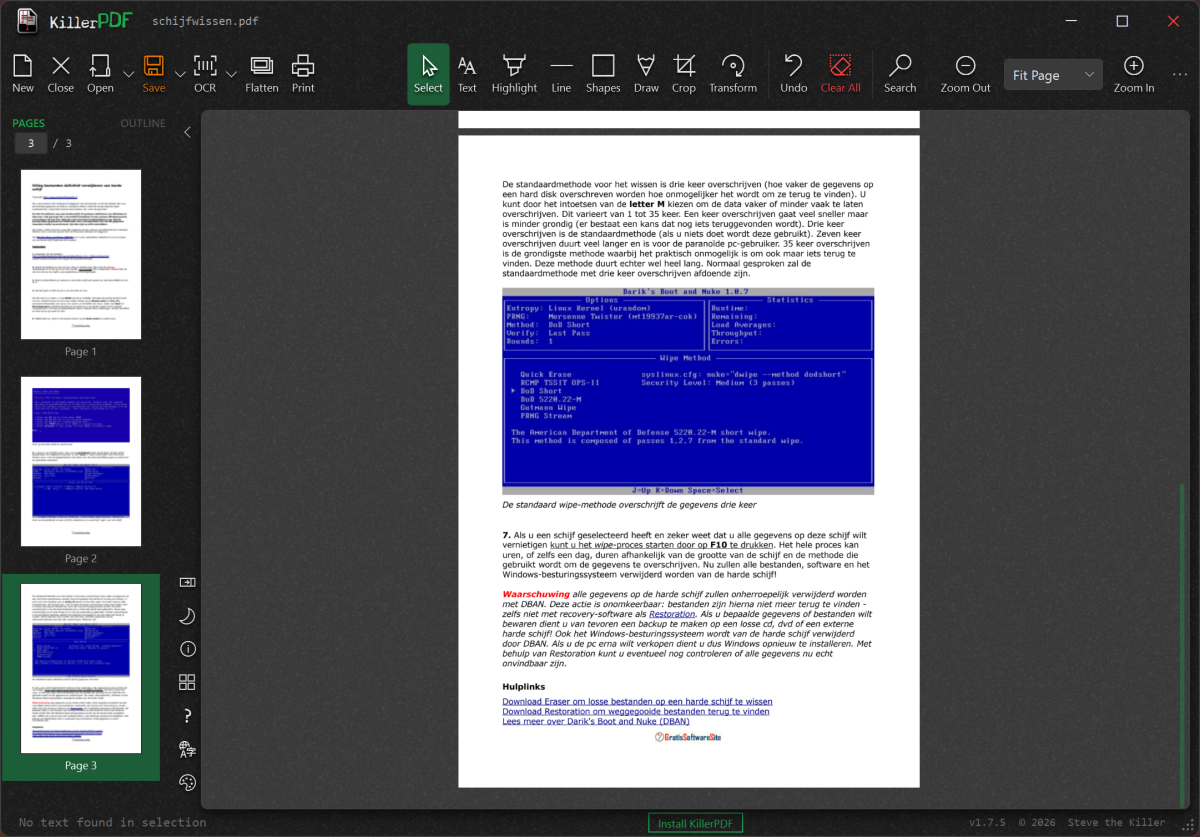Expand the Save options dropdown arrow
Viewport: 1200px width, 837px height.
pos(180,75)
